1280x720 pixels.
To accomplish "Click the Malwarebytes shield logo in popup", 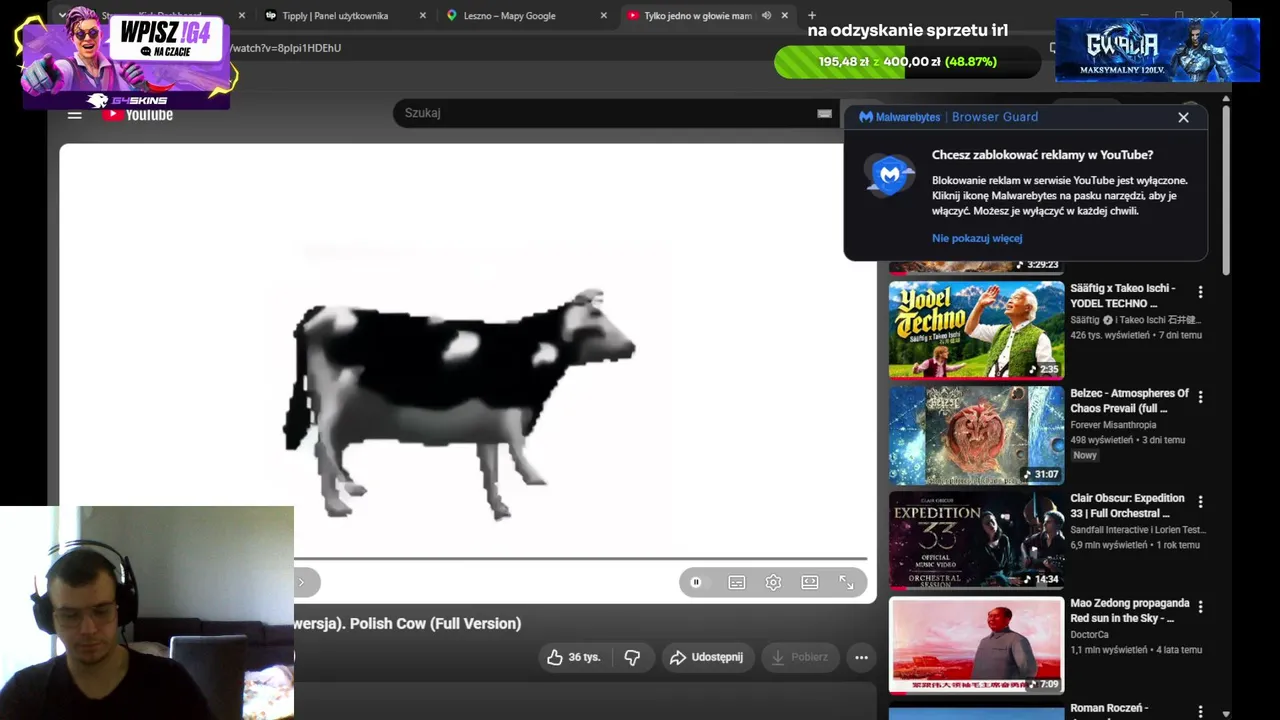I will click(889, 176).
